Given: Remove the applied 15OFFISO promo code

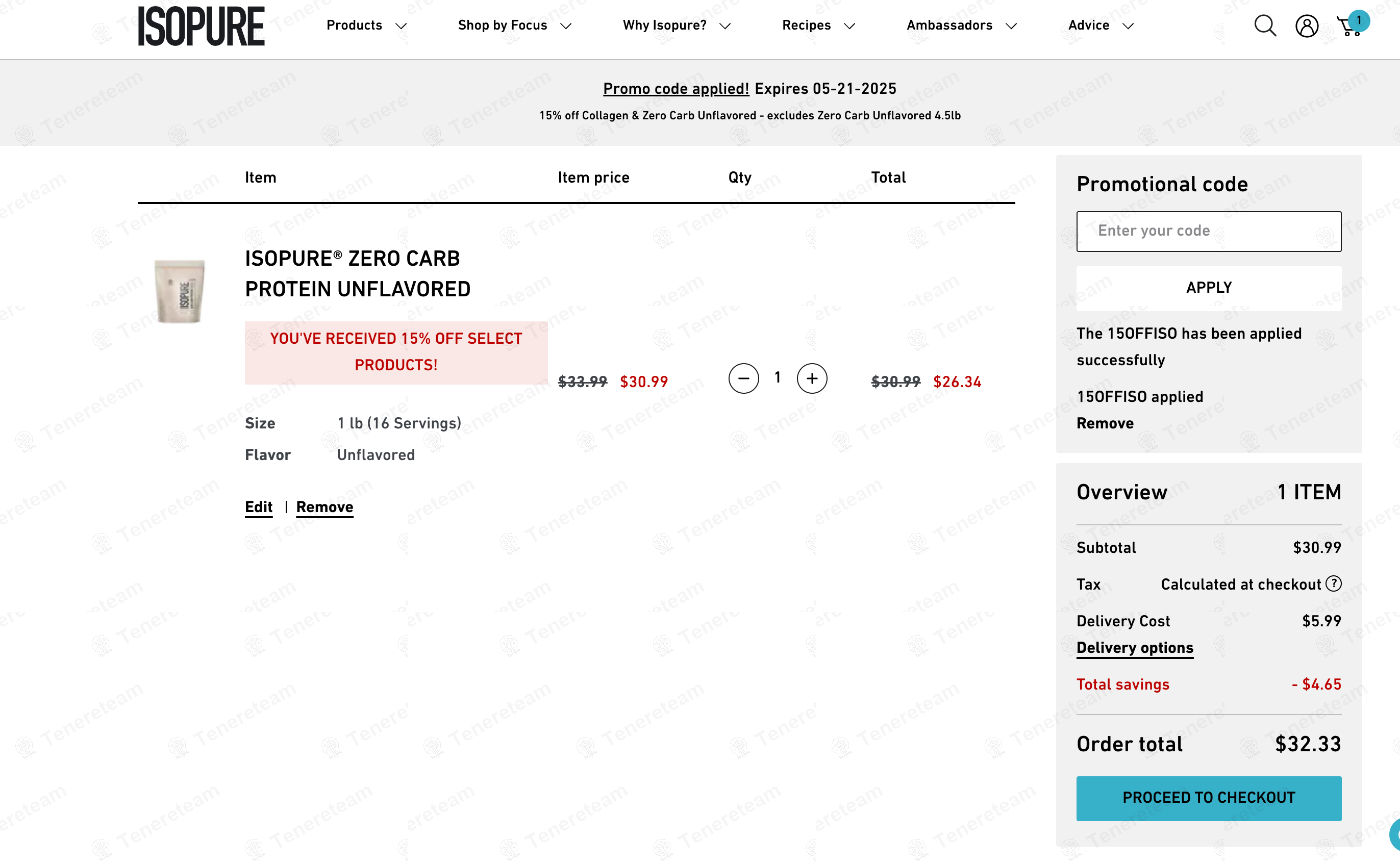Looking at the screenshot, I should pos(1105,423).
